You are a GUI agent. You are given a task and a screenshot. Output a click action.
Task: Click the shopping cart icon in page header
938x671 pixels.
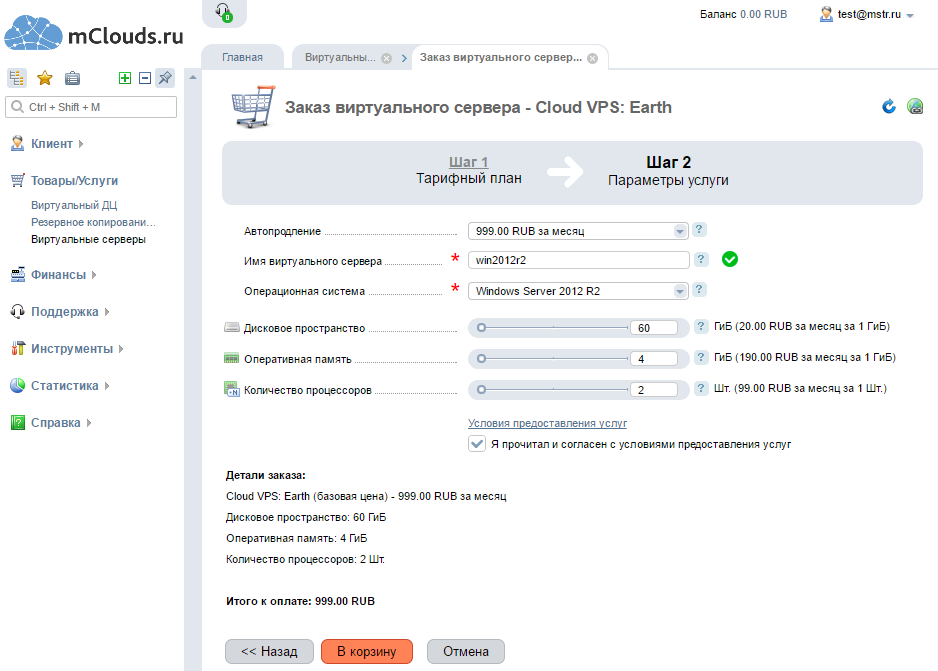254,106
